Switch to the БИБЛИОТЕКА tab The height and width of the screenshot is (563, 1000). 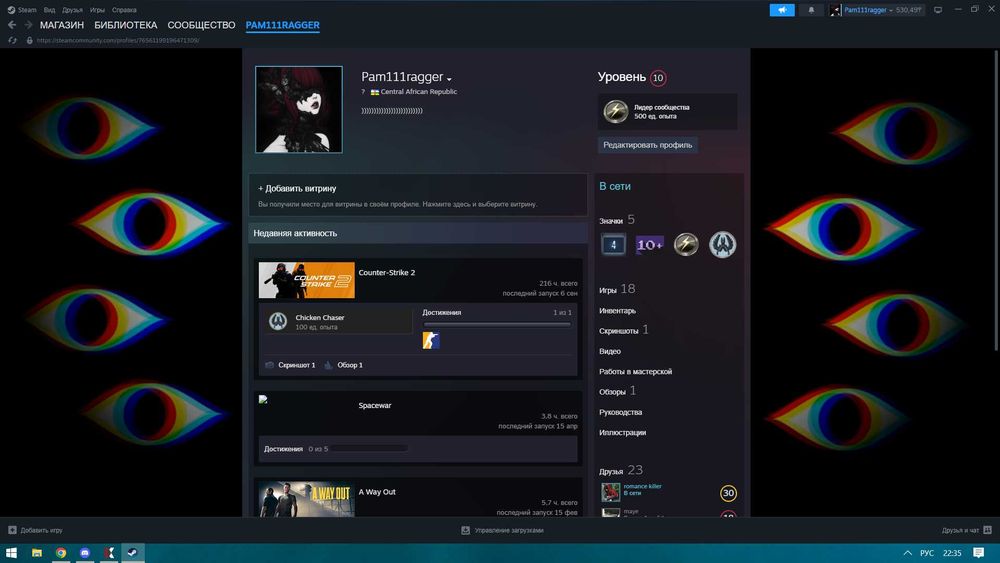click(126, 25)
